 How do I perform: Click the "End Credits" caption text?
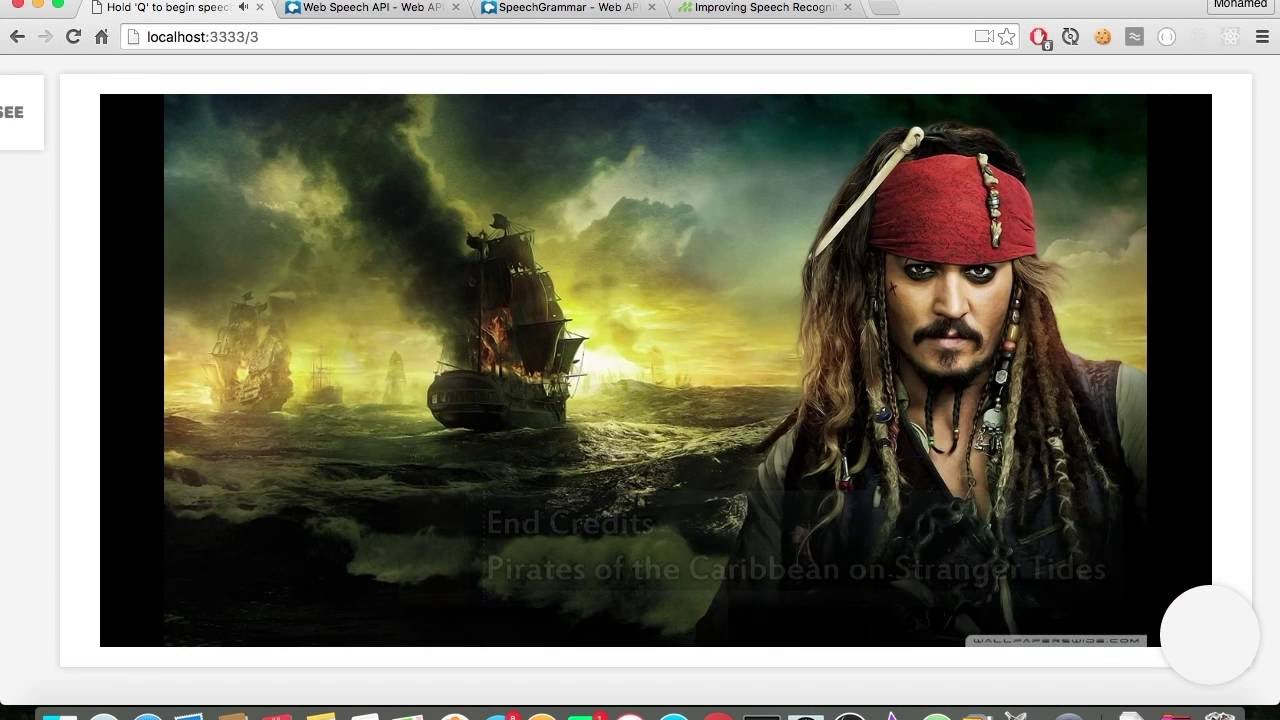(570, 523)
